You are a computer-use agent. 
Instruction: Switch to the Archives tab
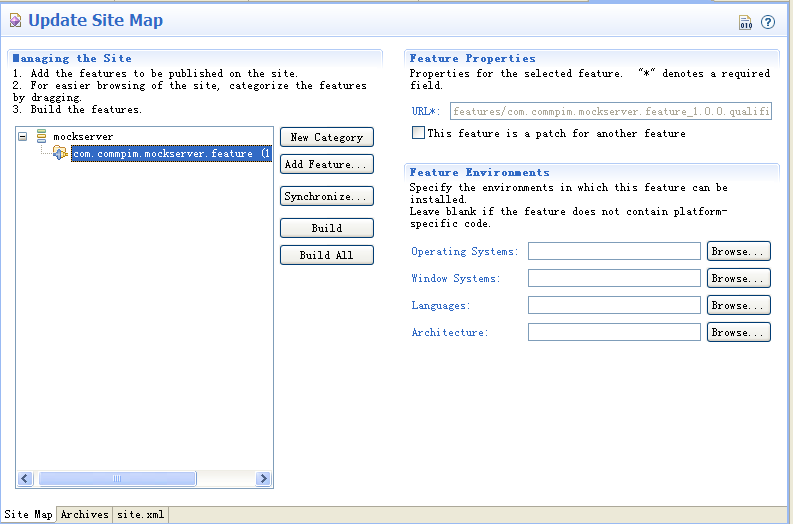point(84,515)
